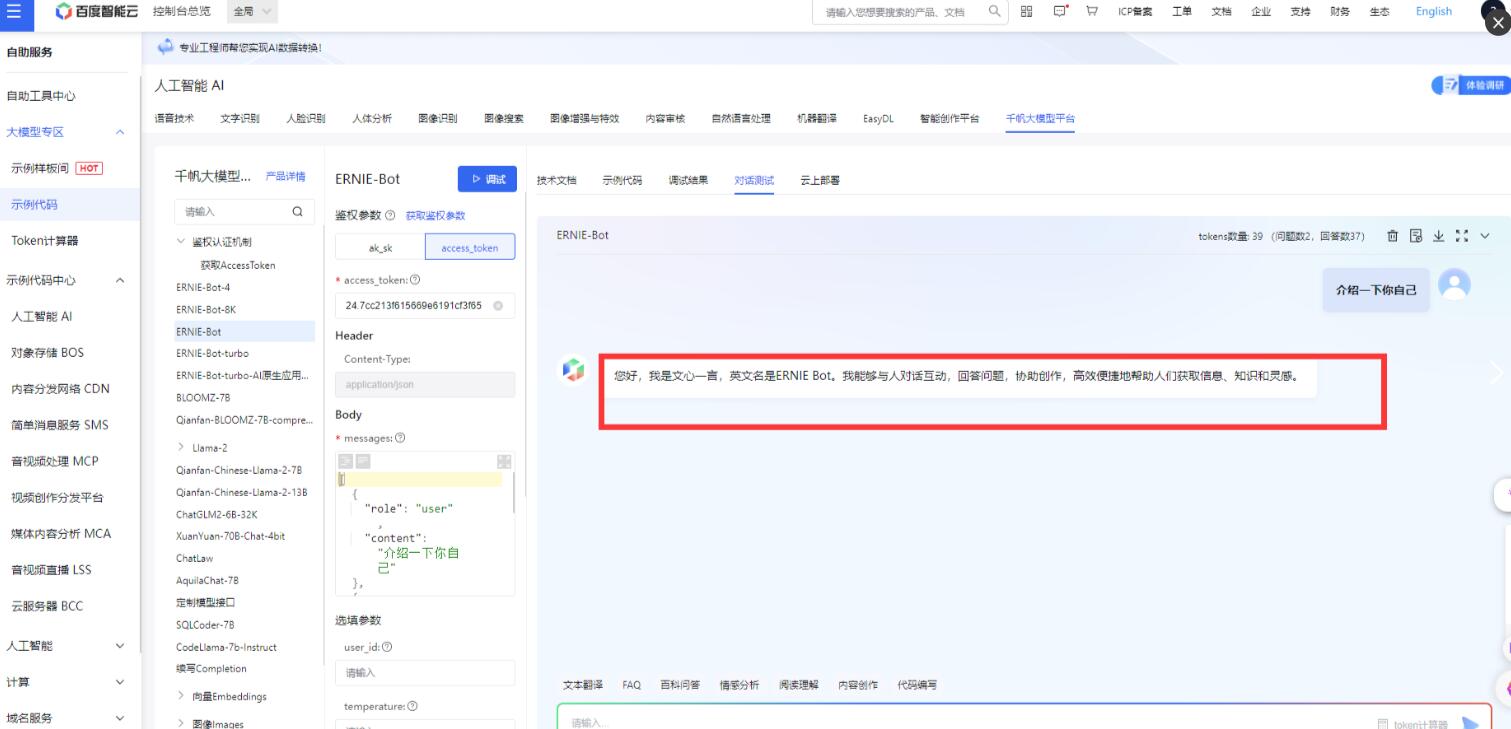Expand the Llama-2 tree node
Screen dimensions: 1511x729
(x=181, y=448)
